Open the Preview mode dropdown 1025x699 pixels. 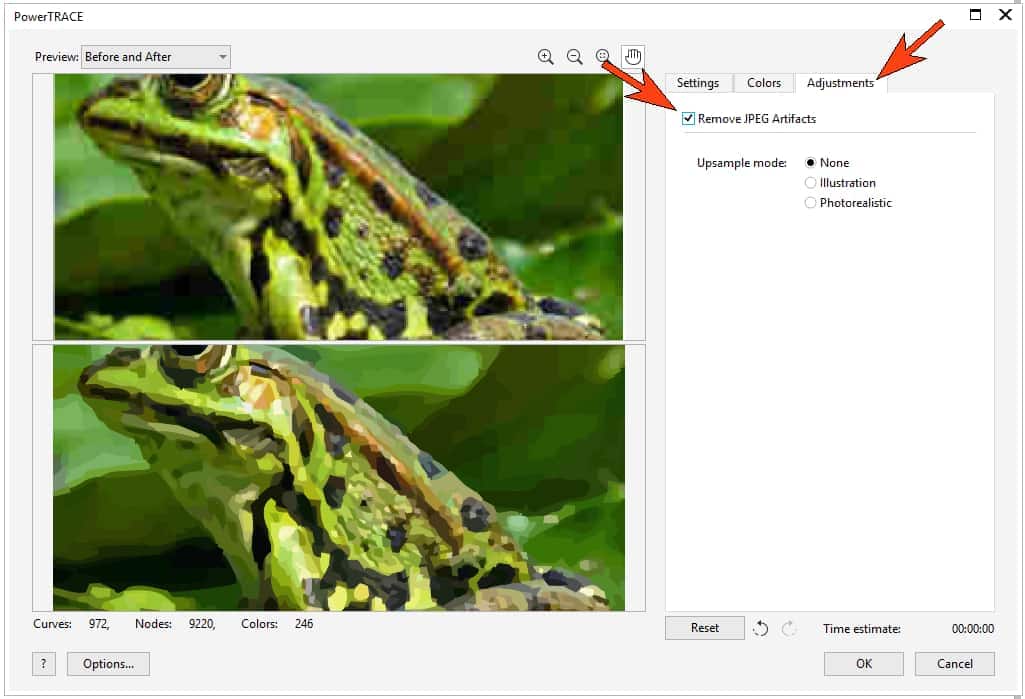click(x=221, y=57)
